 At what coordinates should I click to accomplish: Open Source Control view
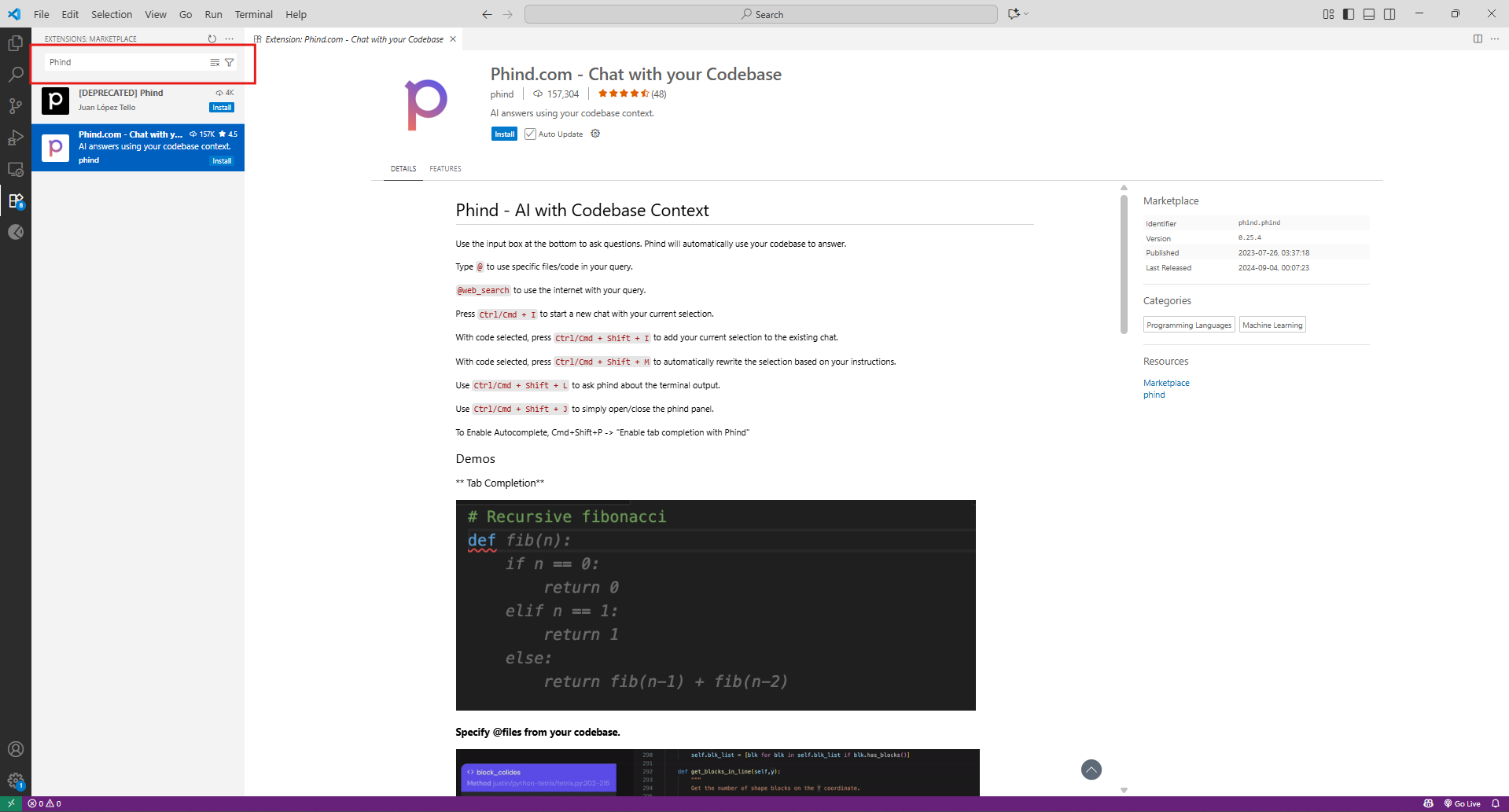pos(15,106)
